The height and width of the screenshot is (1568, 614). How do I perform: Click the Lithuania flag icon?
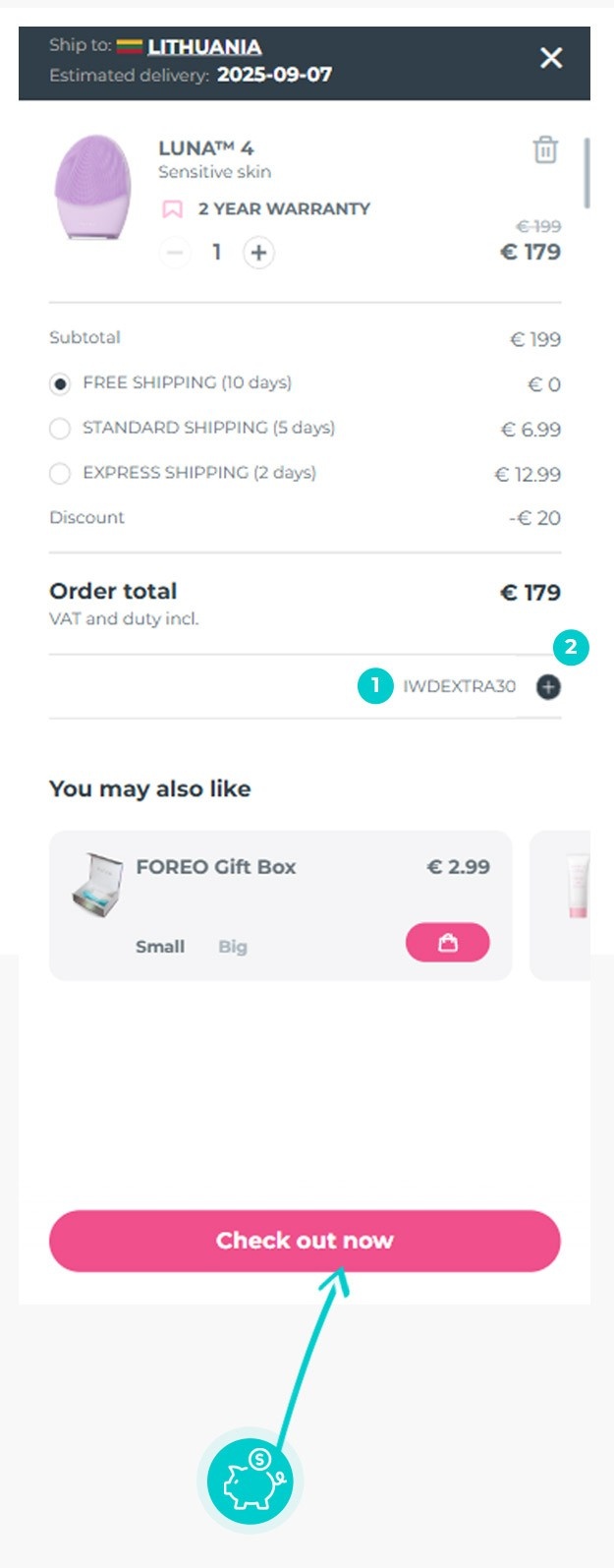pos(129,46)
